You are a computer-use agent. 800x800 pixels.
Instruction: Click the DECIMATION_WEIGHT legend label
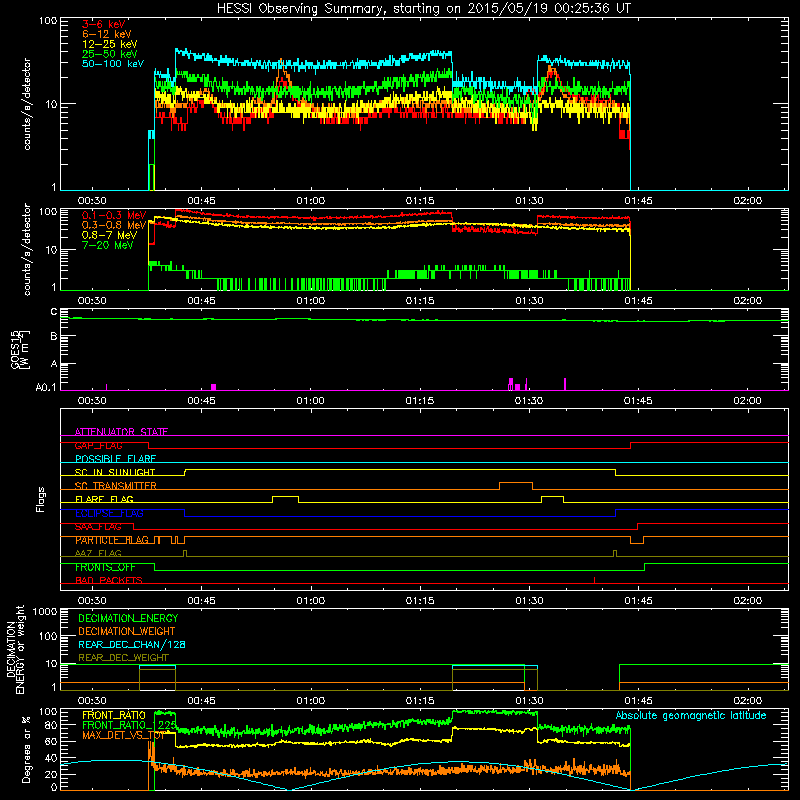127,632
